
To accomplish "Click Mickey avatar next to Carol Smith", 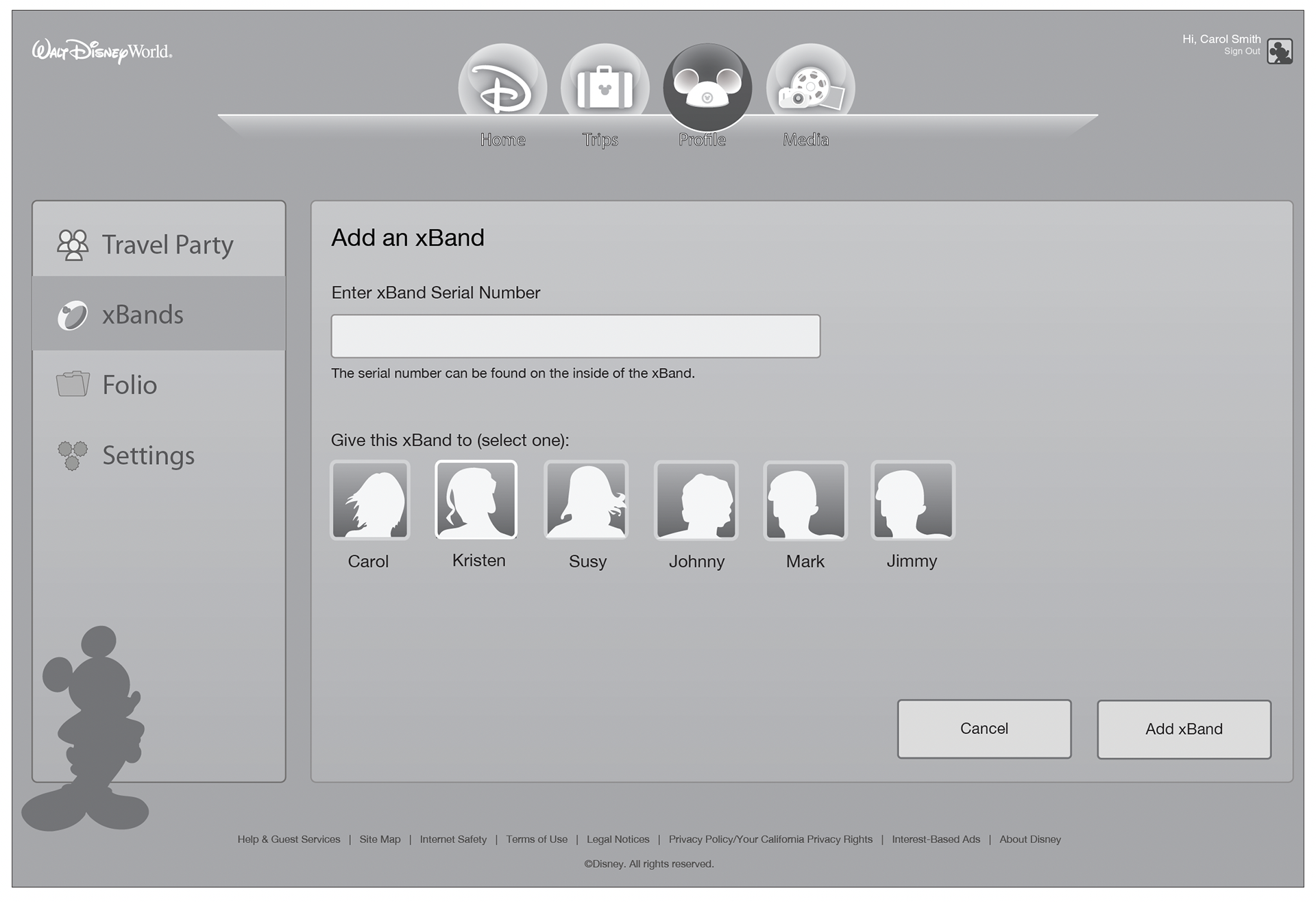I will (1279, 51).
